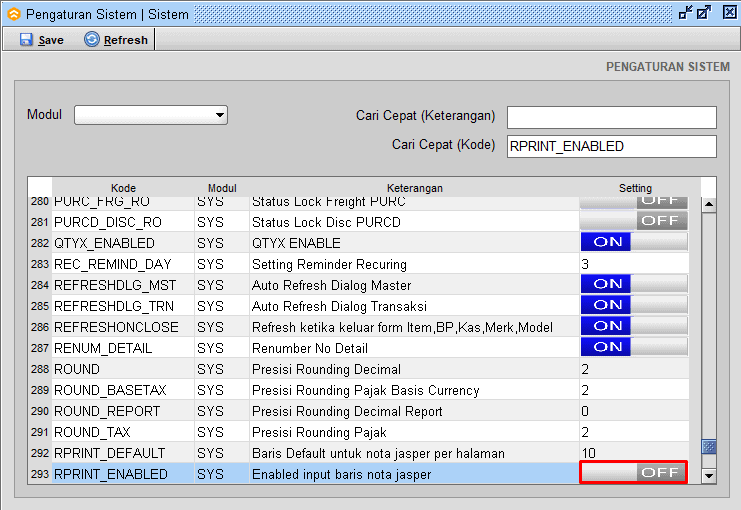Screen dimensions: 741x510
Task: Select the REC_REMIND_DAY code cell
Action: [123, 264]
